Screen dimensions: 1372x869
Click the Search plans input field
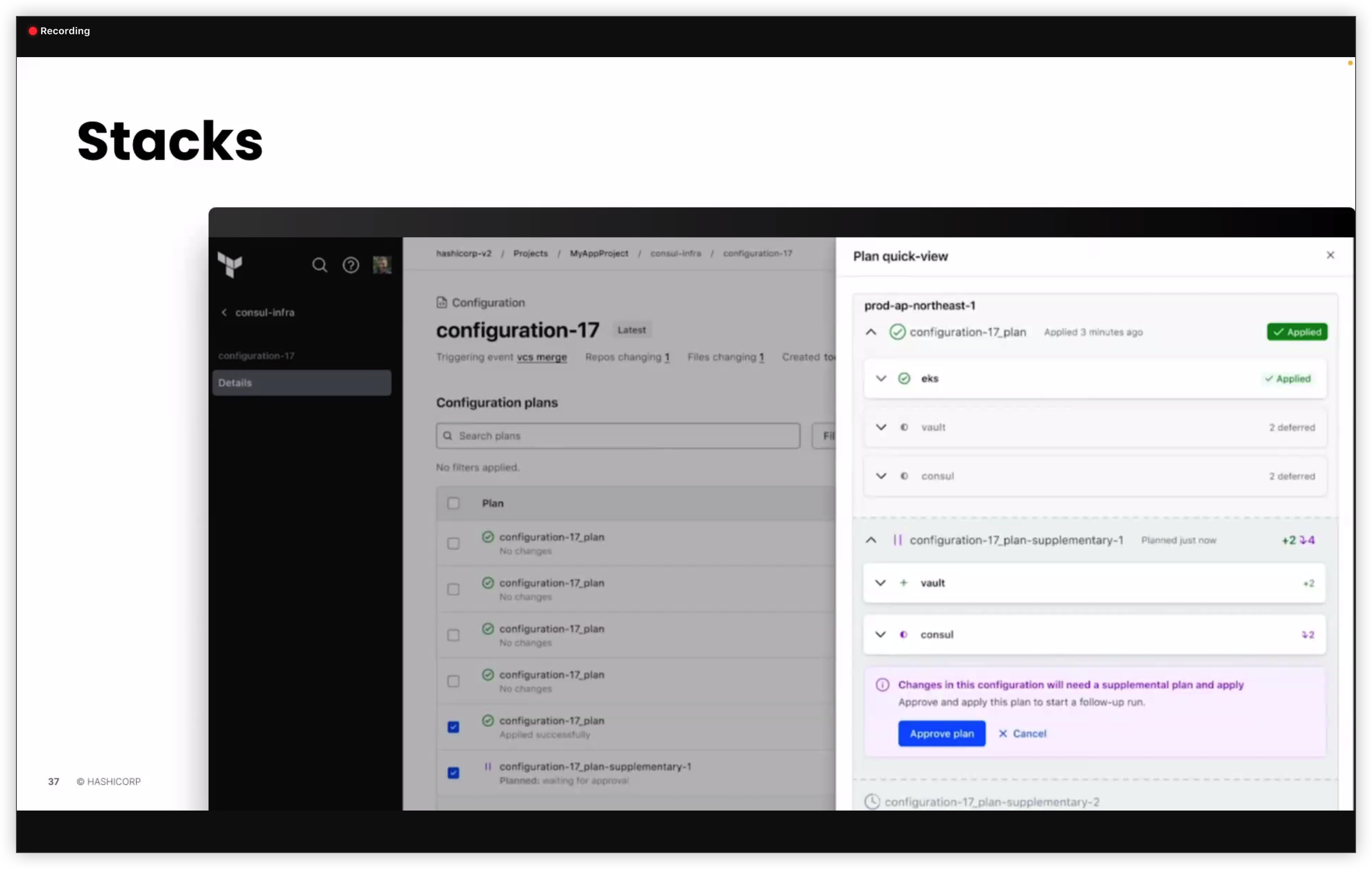click(x=618, y=436)
